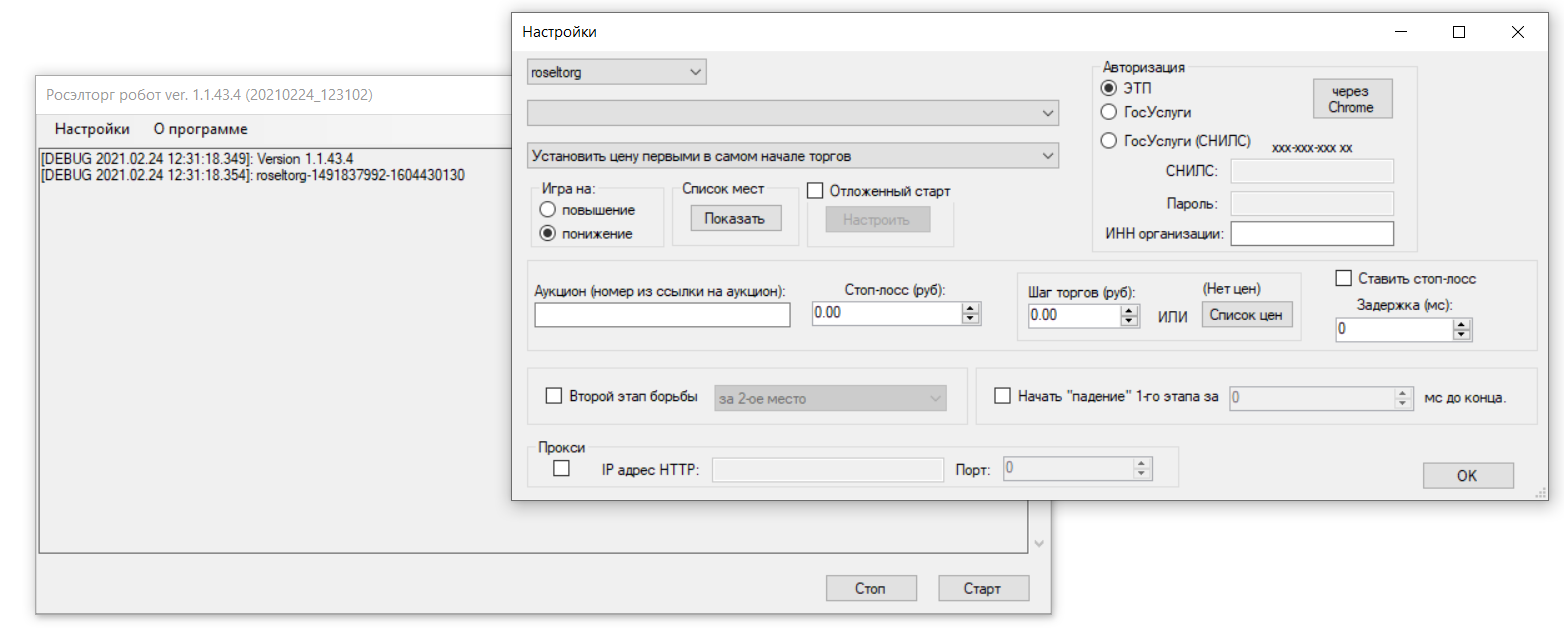Viewport: 1564px width, 641px height.
Task: Click OK button in Настройки dialog
Action: pos(1467,476)
